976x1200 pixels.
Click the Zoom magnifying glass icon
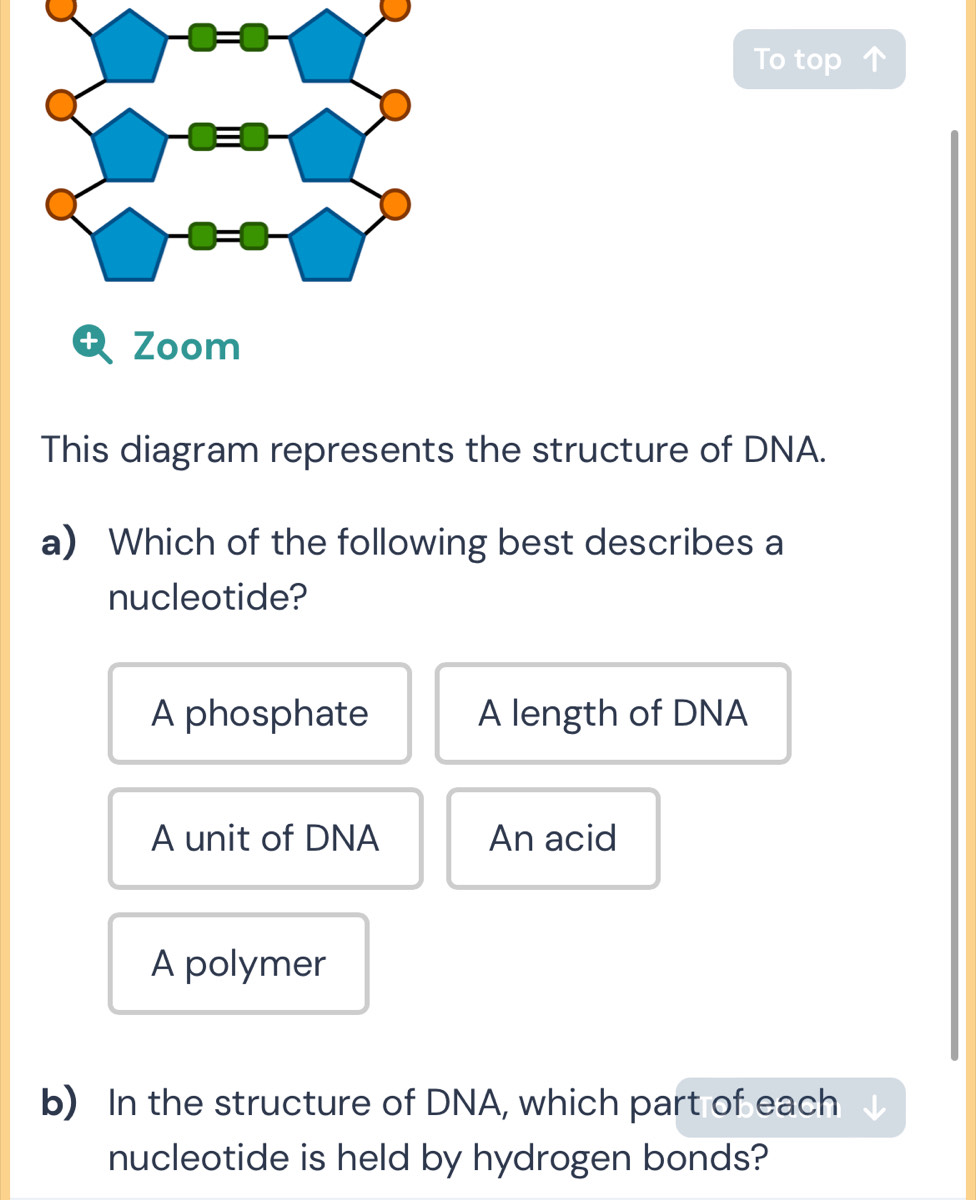click(92, 344)
